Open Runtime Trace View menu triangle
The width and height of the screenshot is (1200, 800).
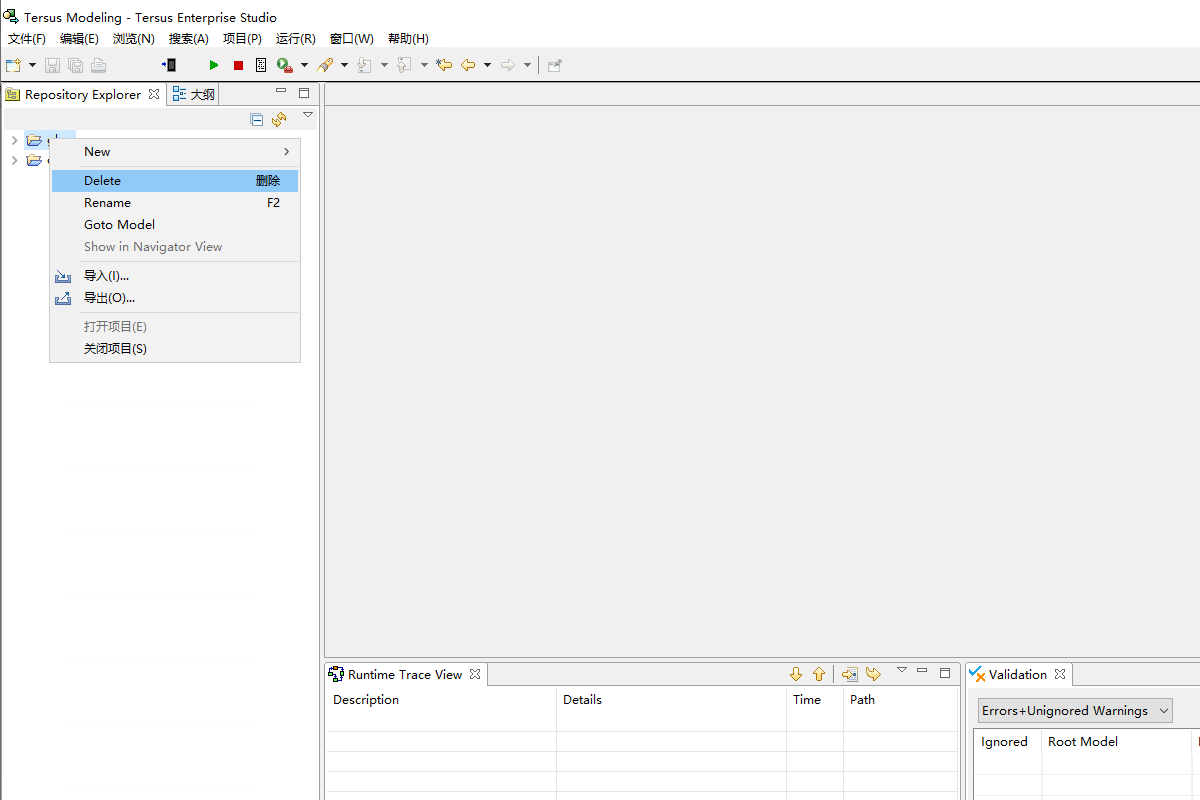pos(902,670)
